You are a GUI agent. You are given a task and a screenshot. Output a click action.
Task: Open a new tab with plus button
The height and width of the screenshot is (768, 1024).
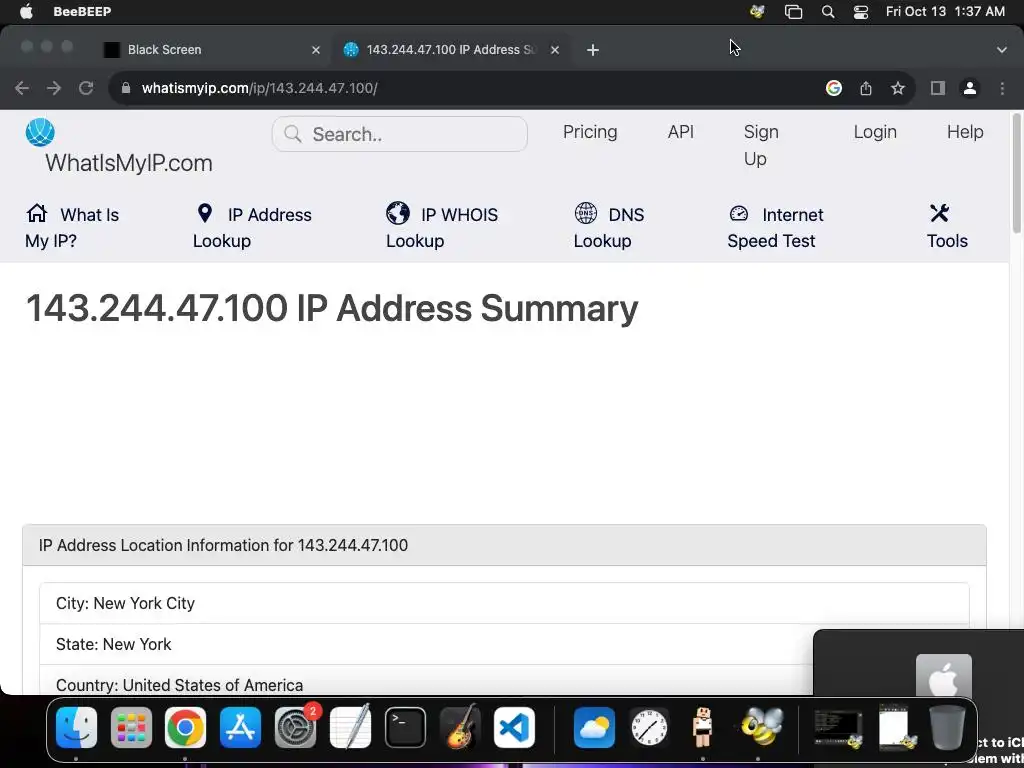pyautogui.click(x=592, y=50)
